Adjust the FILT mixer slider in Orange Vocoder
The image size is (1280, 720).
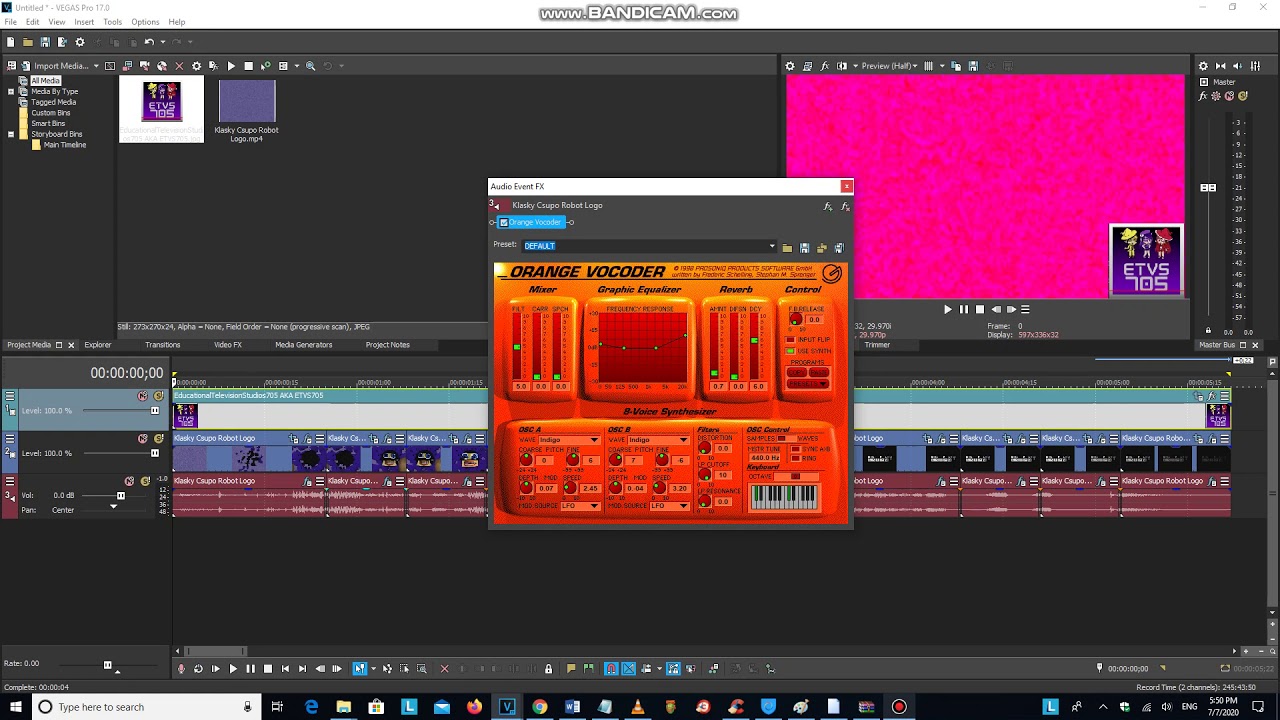(x=518, y=346)
